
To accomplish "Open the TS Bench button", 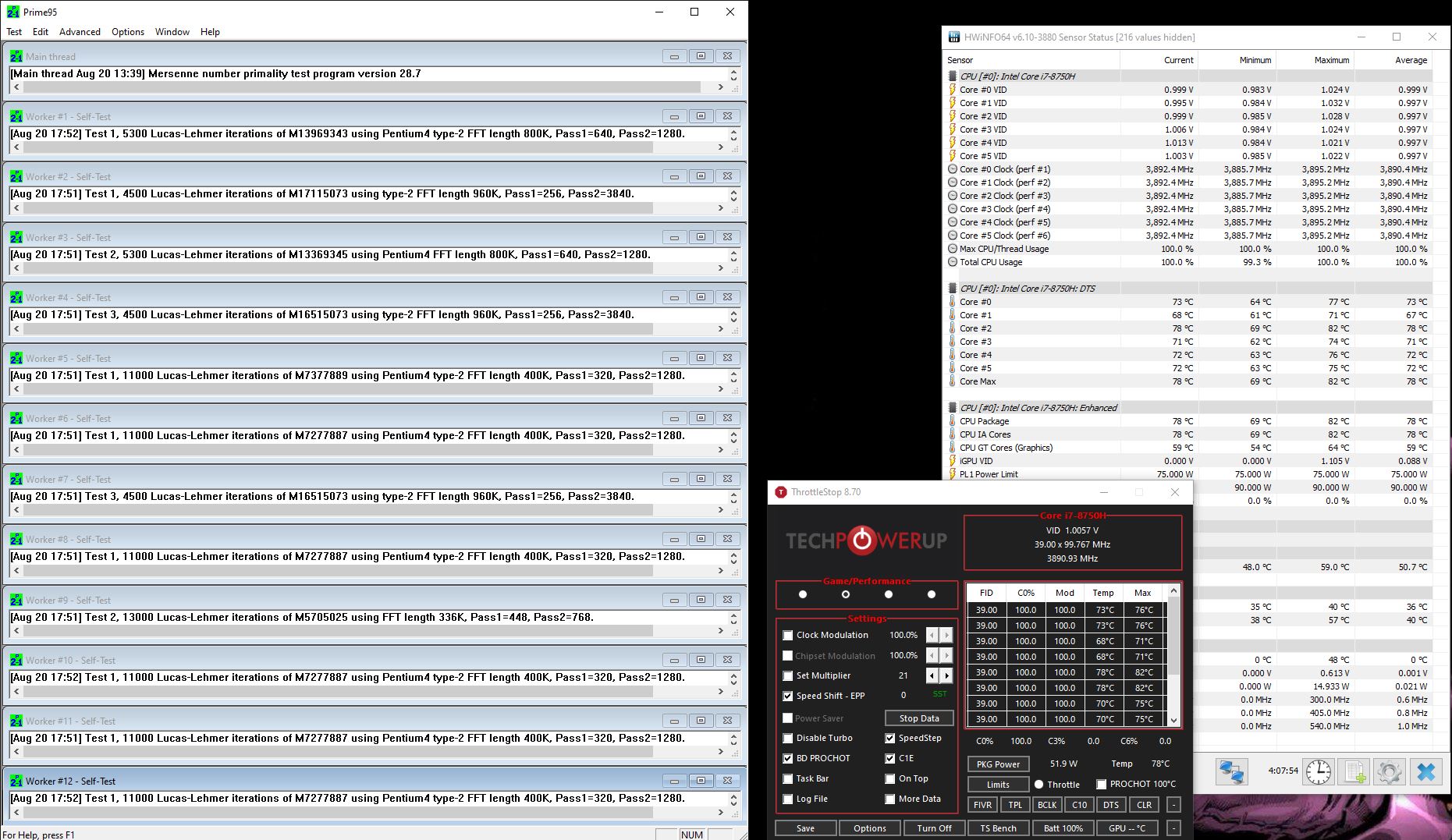I will (x=998, y=828).
